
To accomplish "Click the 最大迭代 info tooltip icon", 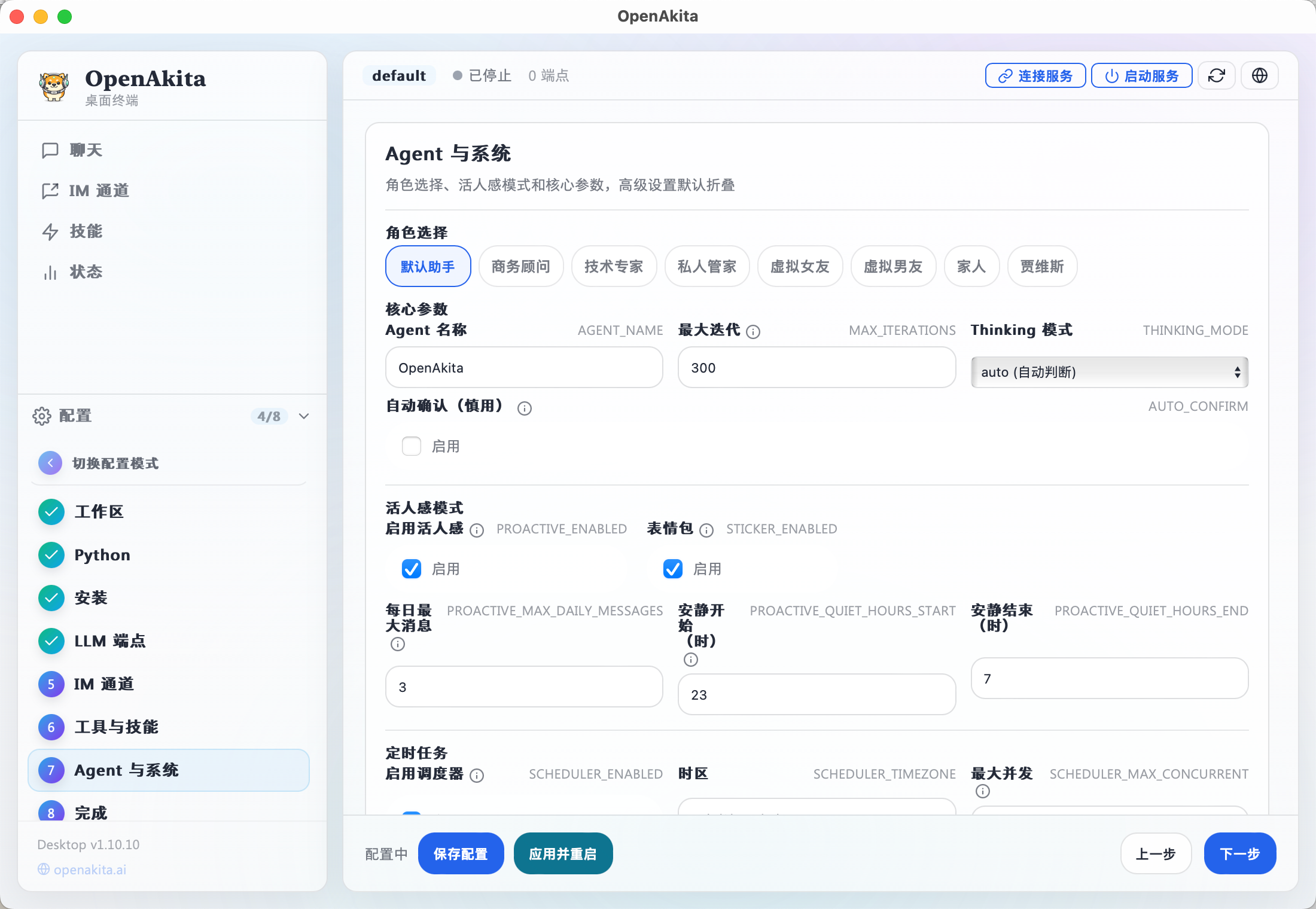I will [753, 331].
